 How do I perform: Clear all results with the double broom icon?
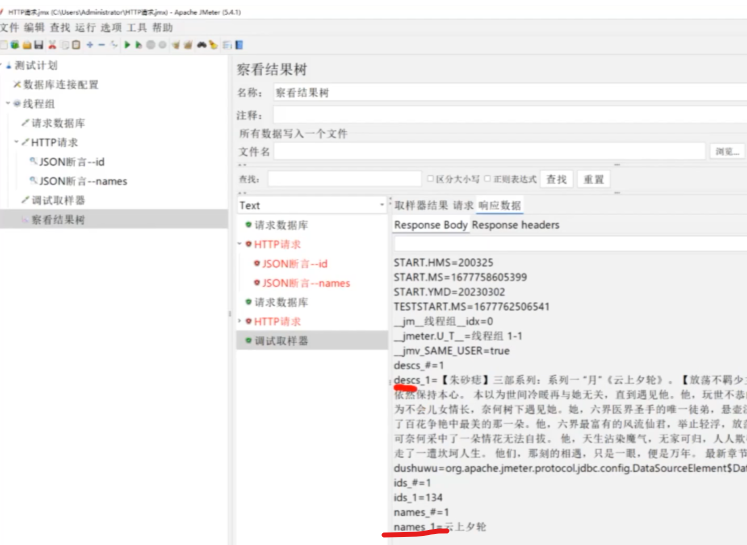(188, 45)
